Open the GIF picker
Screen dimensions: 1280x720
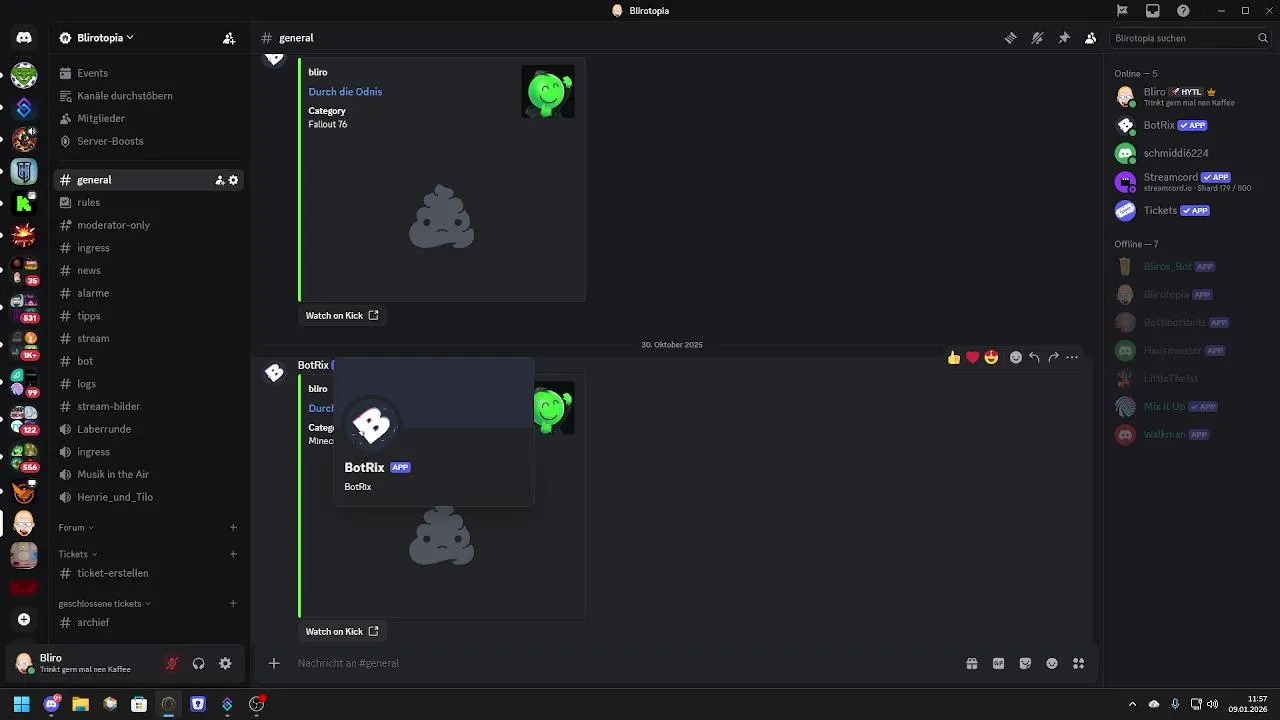coord(998,663)
